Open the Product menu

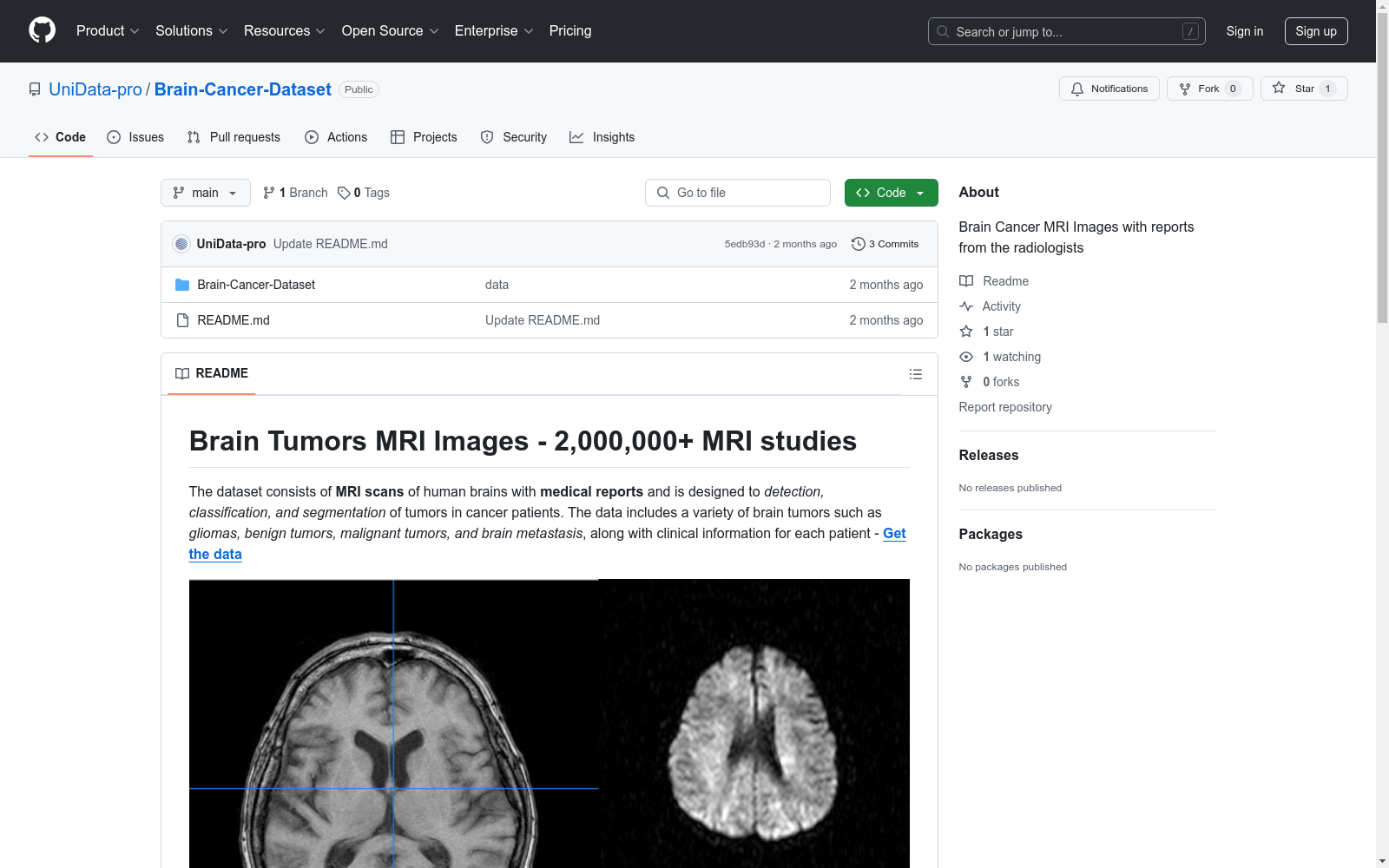[x=108, y=31]
